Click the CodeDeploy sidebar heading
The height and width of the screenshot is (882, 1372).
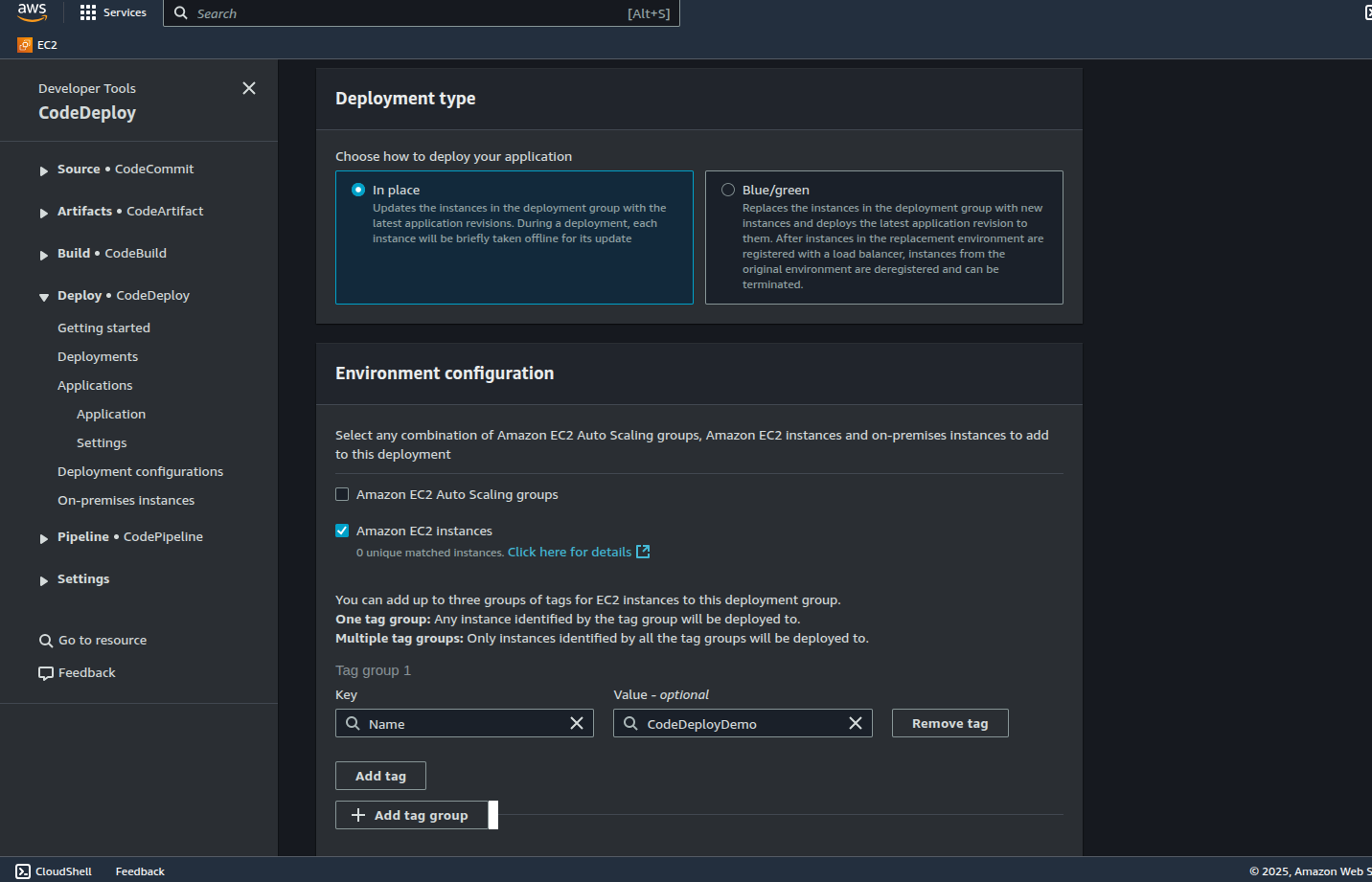[87, 113]
